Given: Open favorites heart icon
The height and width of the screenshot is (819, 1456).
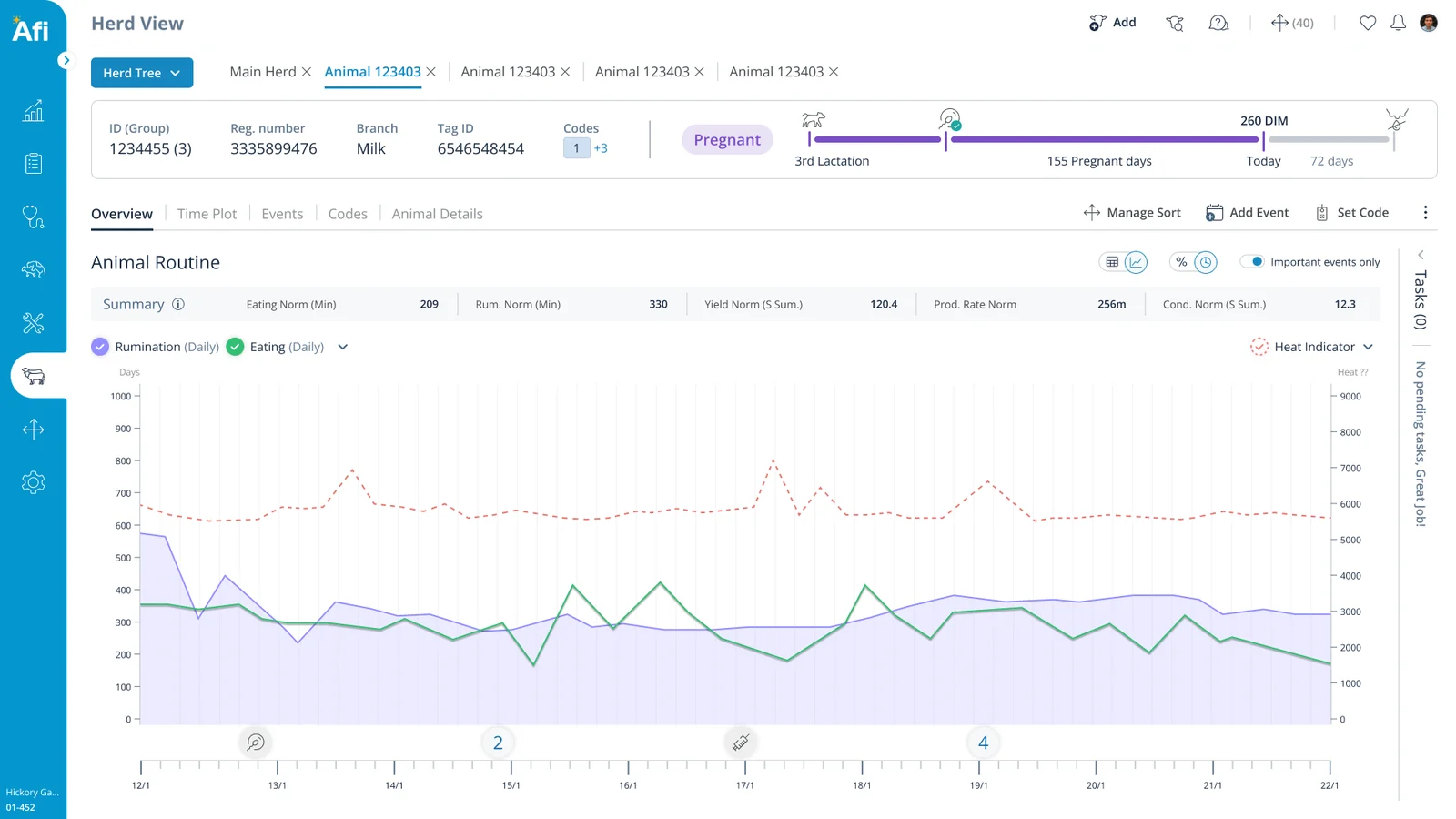Looking at the screenshot, I should 1368,23.
